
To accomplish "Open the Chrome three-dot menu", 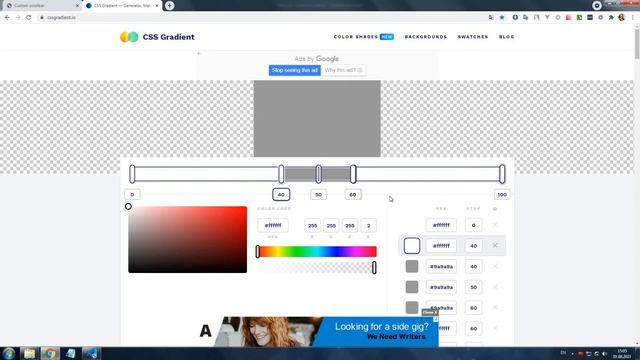I will (x=633, y=18).
